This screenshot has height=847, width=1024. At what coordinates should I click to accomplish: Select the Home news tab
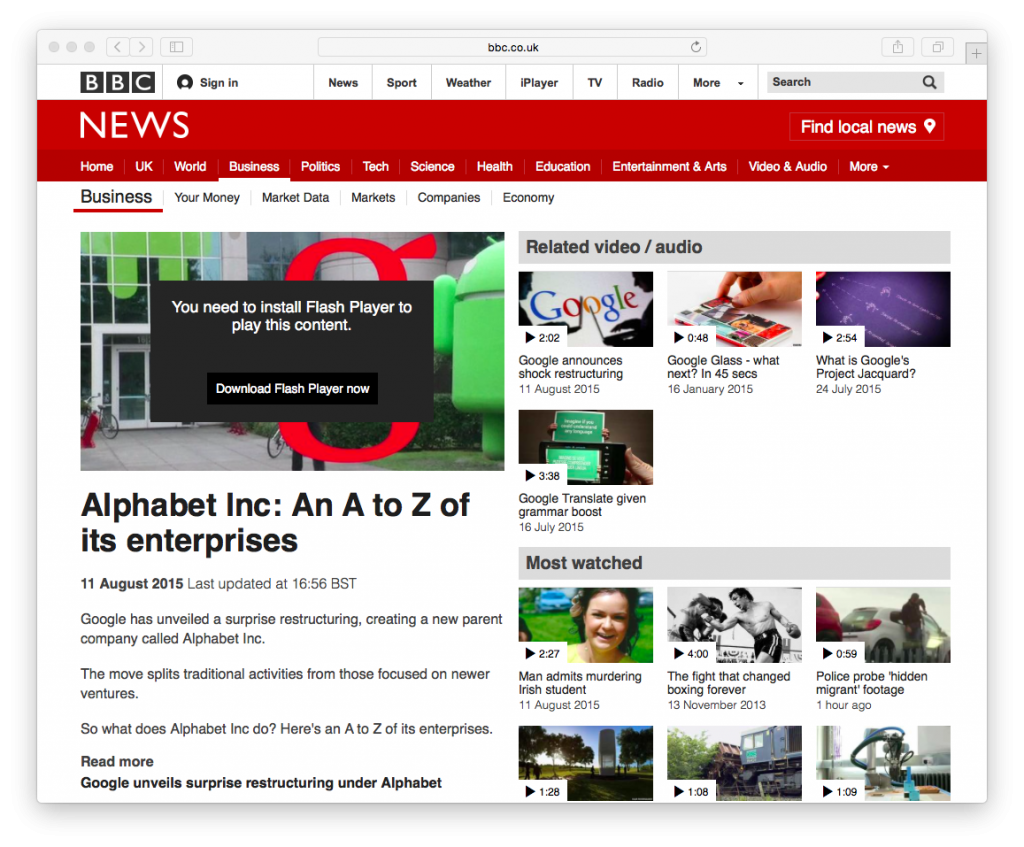97,167
